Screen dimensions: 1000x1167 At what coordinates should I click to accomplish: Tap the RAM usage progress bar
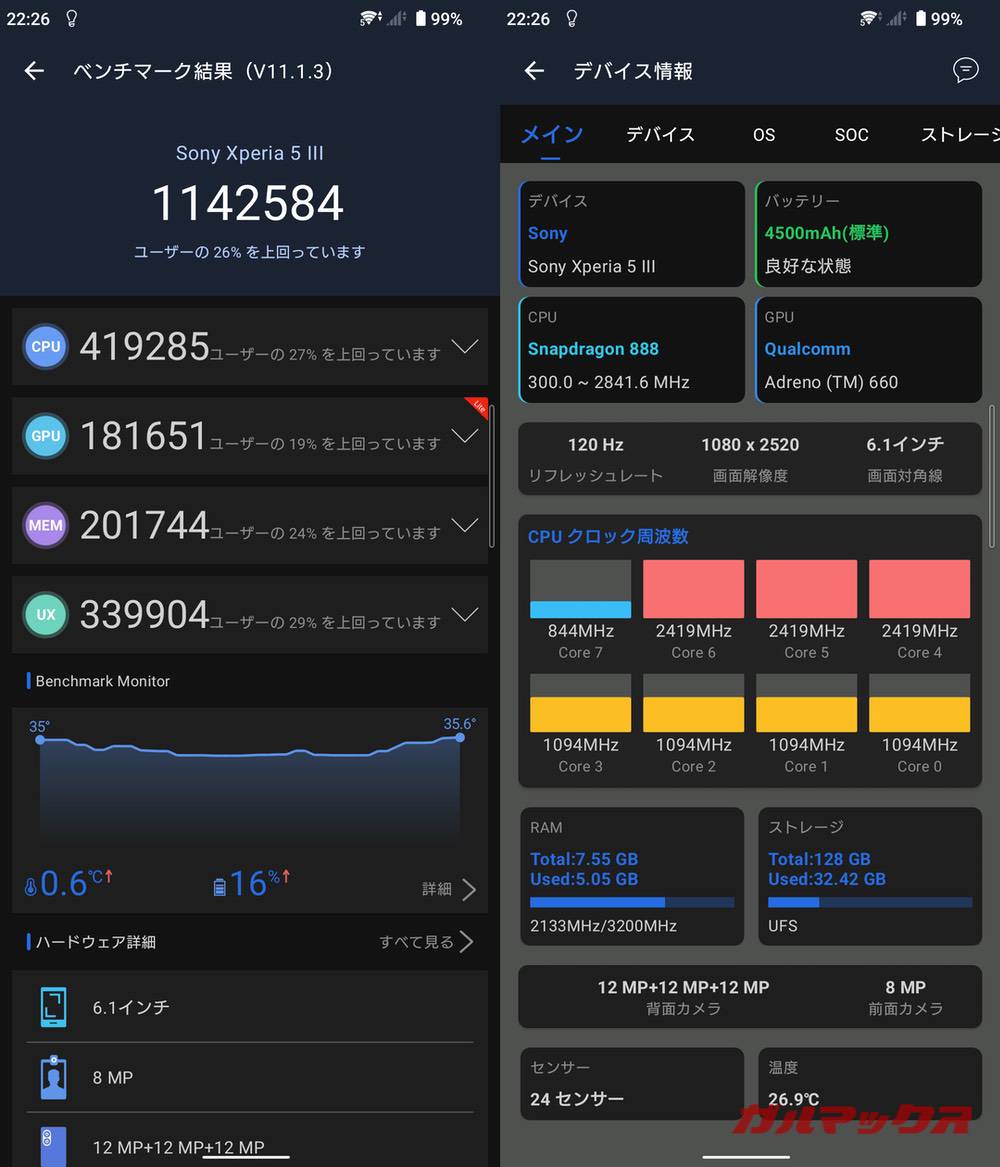coord(632,902)
